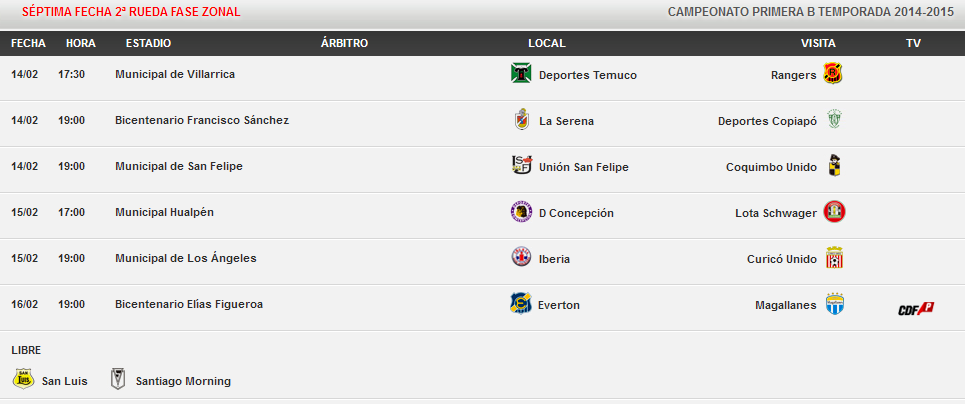Click the Municipal de Villarrica stadium name

tap(175, 74)
